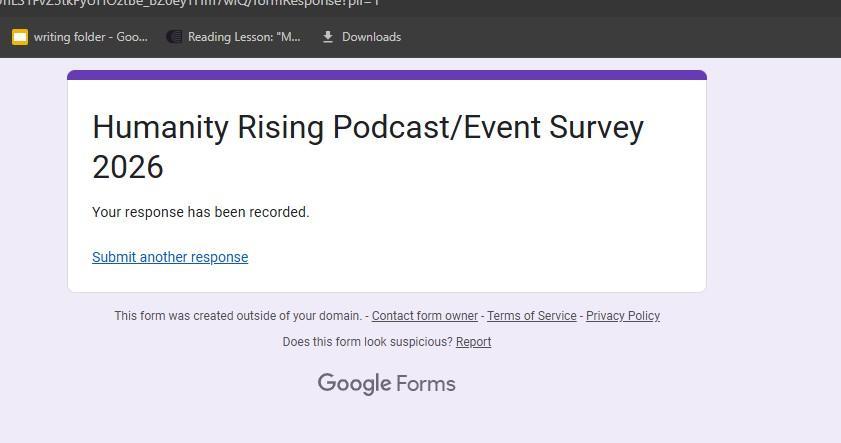Click the Downloads arrow icon
This screenshot has width=841, height=443.
tap(327, 37)
